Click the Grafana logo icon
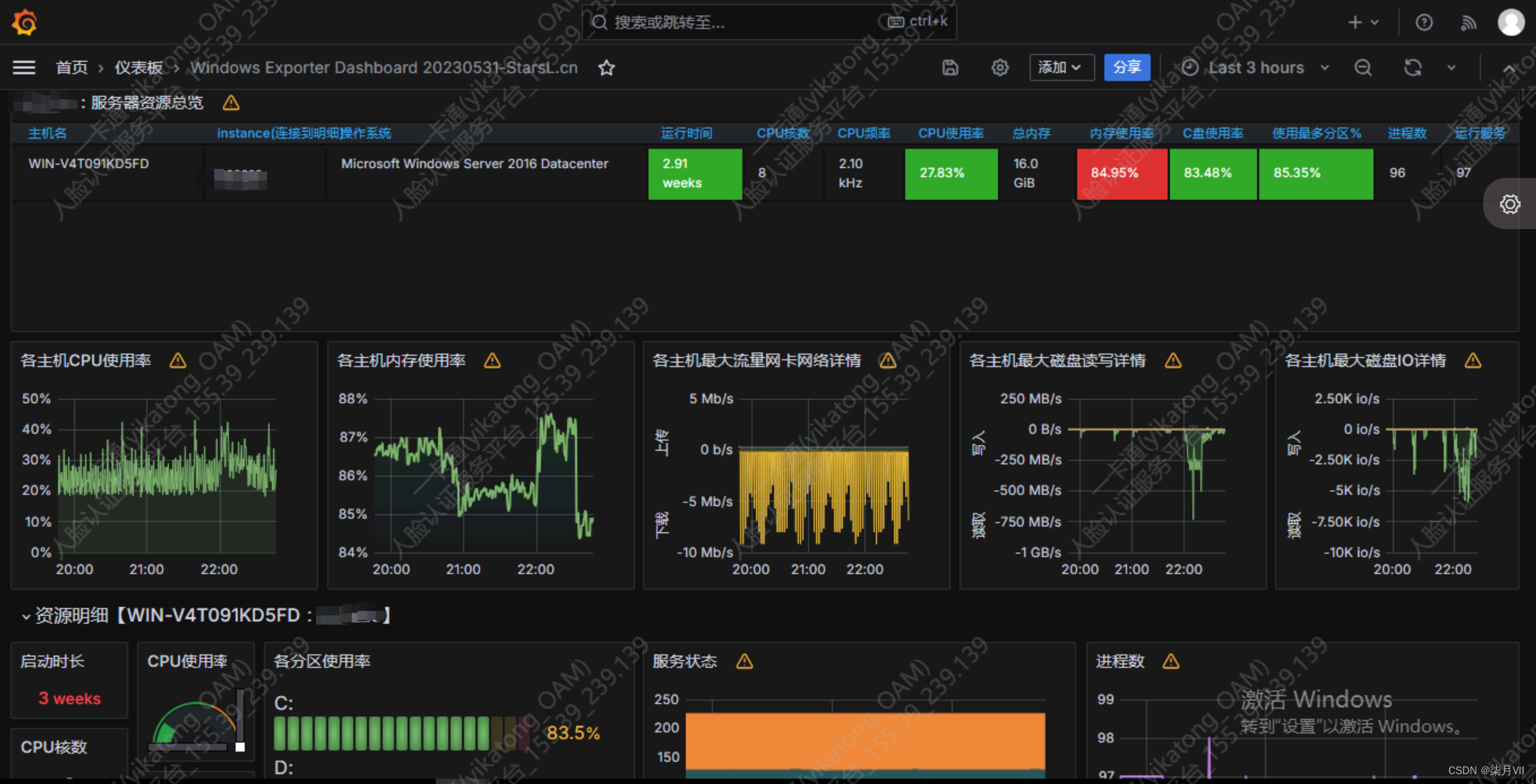 (24, 22)
